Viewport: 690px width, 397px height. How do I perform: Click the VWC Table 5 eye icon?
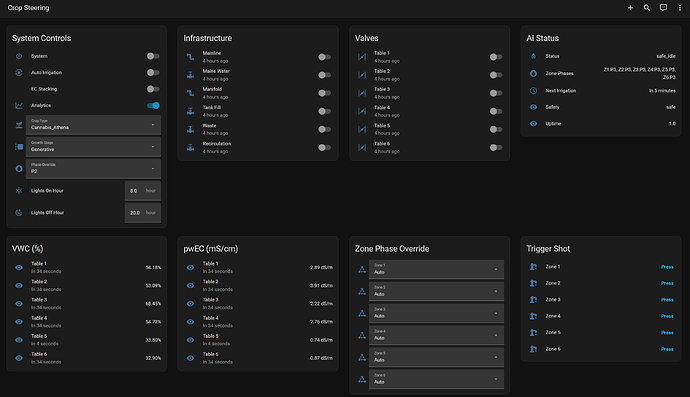coord(19,340)
